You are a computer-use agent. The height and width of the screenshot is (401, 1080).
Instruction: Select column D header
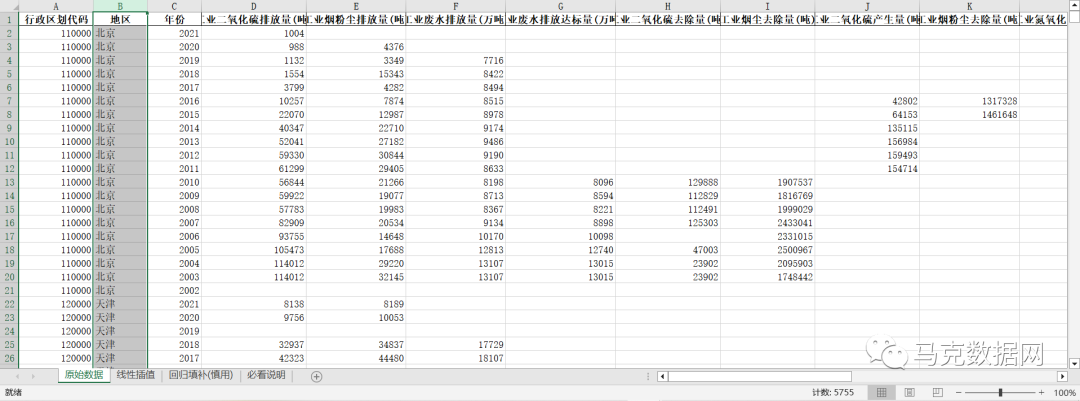[254, 6]
